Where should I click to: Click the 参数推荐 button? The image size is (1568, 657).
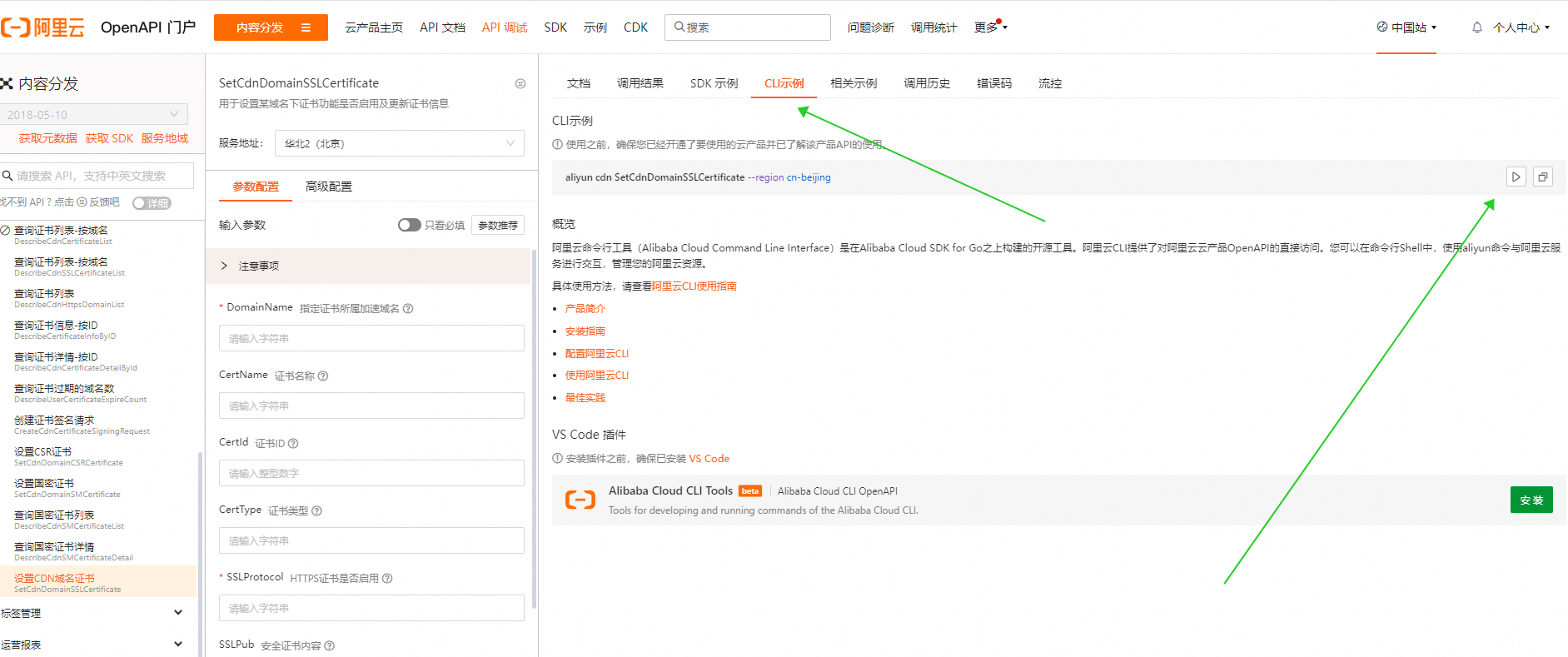tap(498, 225)
